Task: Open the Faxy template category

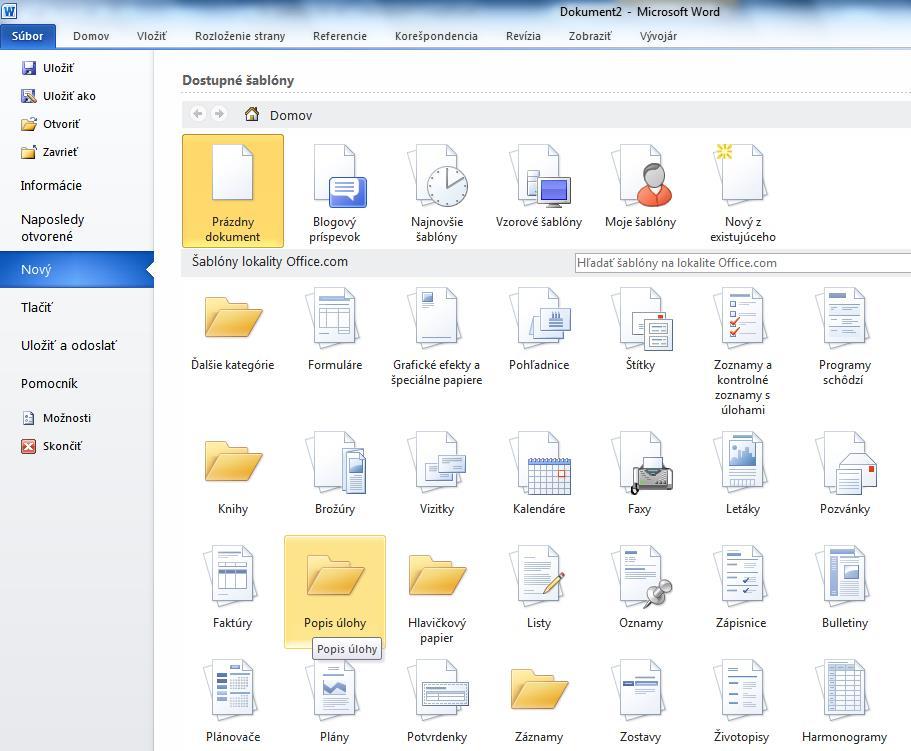Action: point(640,474)
